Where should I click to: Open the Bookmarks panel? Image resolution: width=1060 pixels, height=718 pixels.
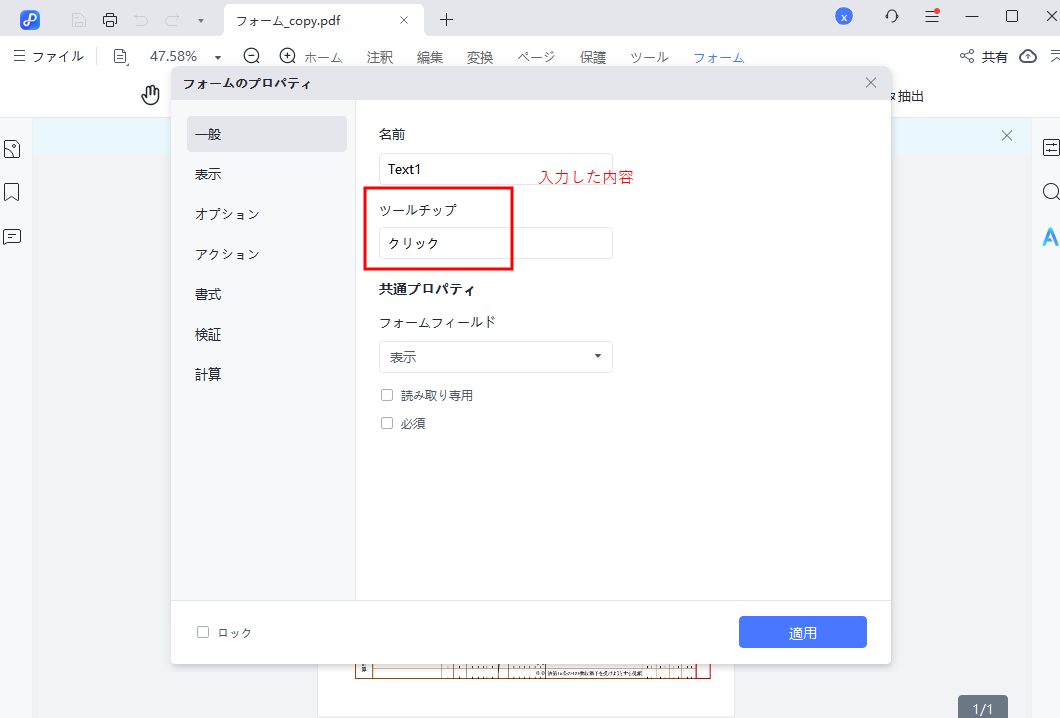click(x=11, y=192)
